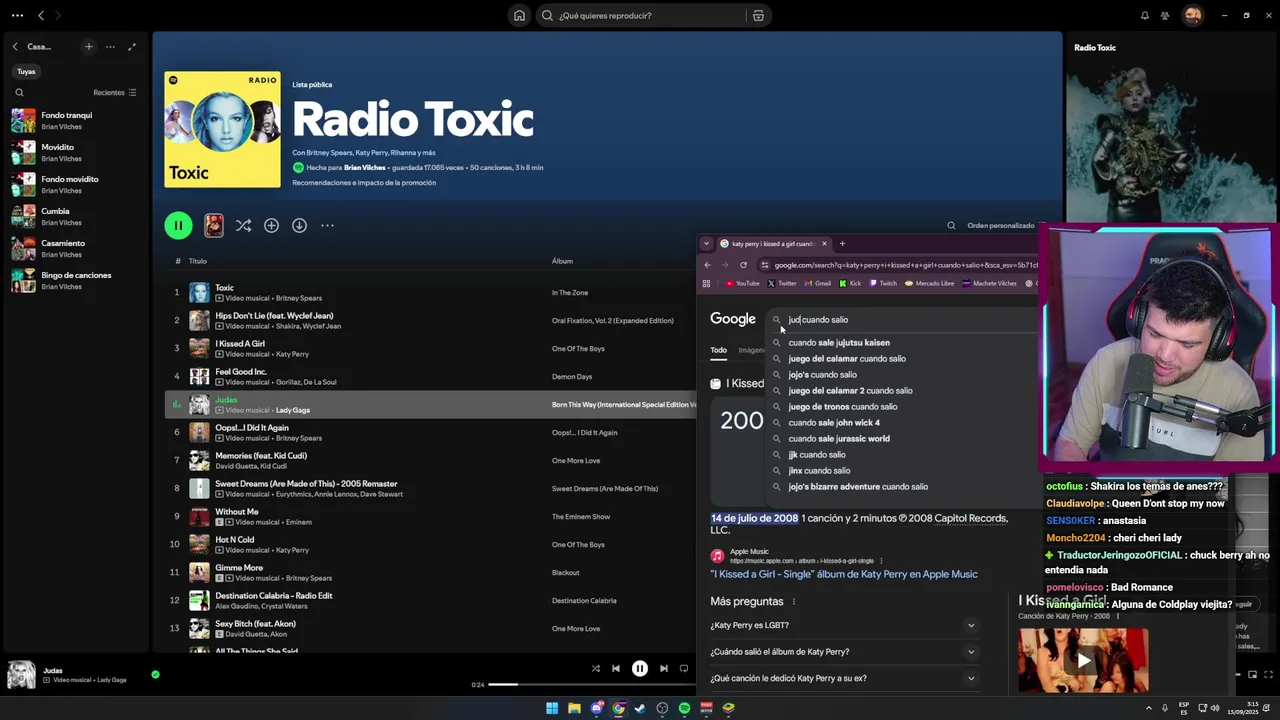This screenshot has width=1280, height=720.
Task: Open a new Chrome tab
Action: click(842, 243)
